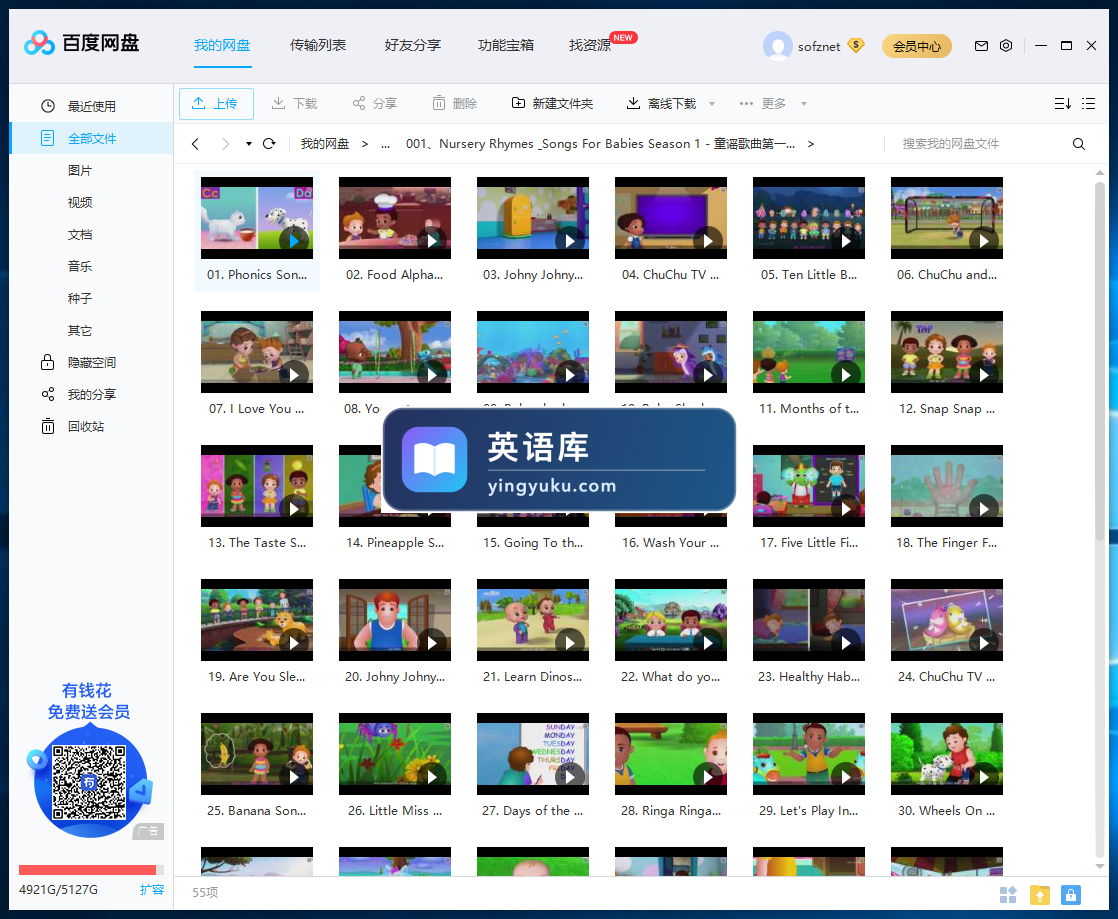
Task: Click the refresh icon
Action: point(269,144)
